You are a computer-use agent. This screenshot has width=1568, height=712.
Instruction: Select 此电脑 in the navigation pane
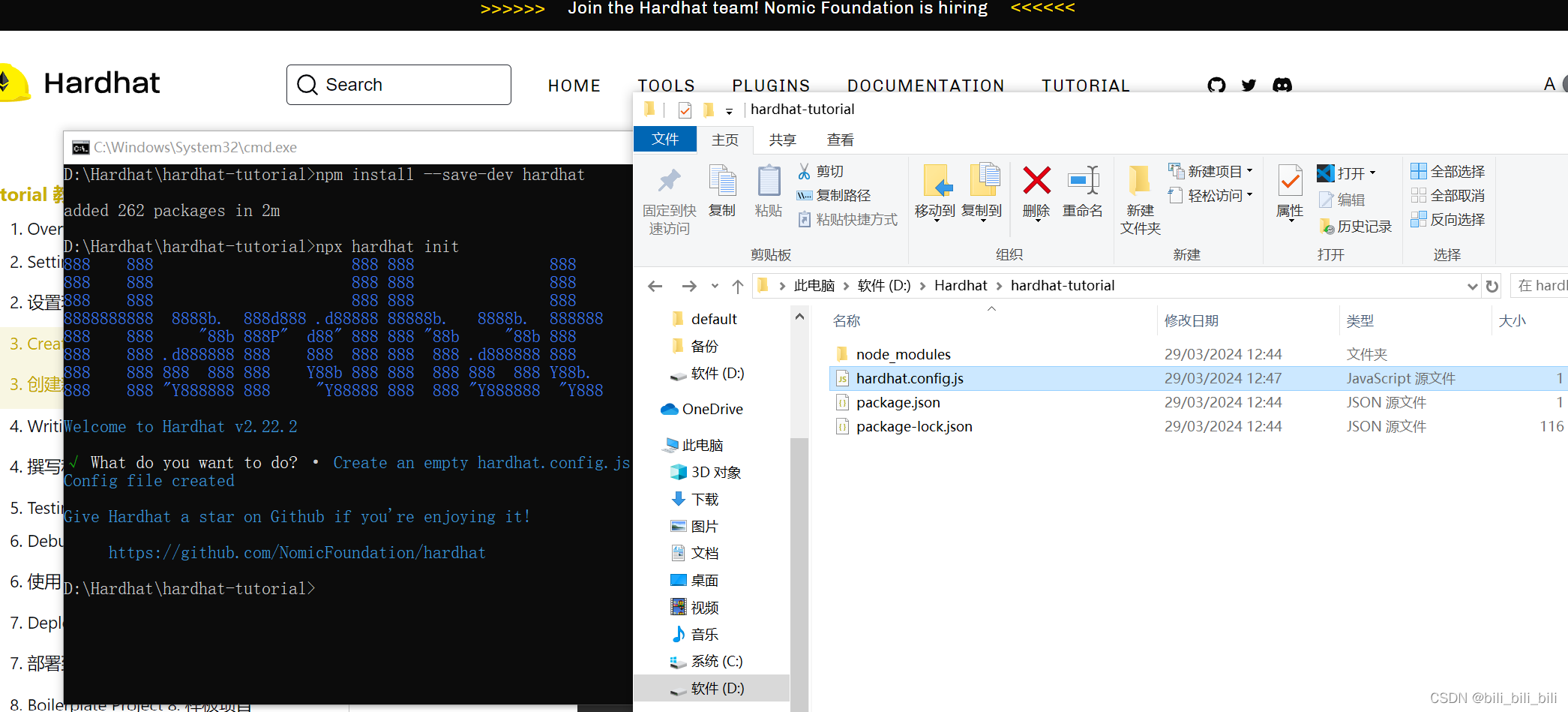(x=693, y=445)
